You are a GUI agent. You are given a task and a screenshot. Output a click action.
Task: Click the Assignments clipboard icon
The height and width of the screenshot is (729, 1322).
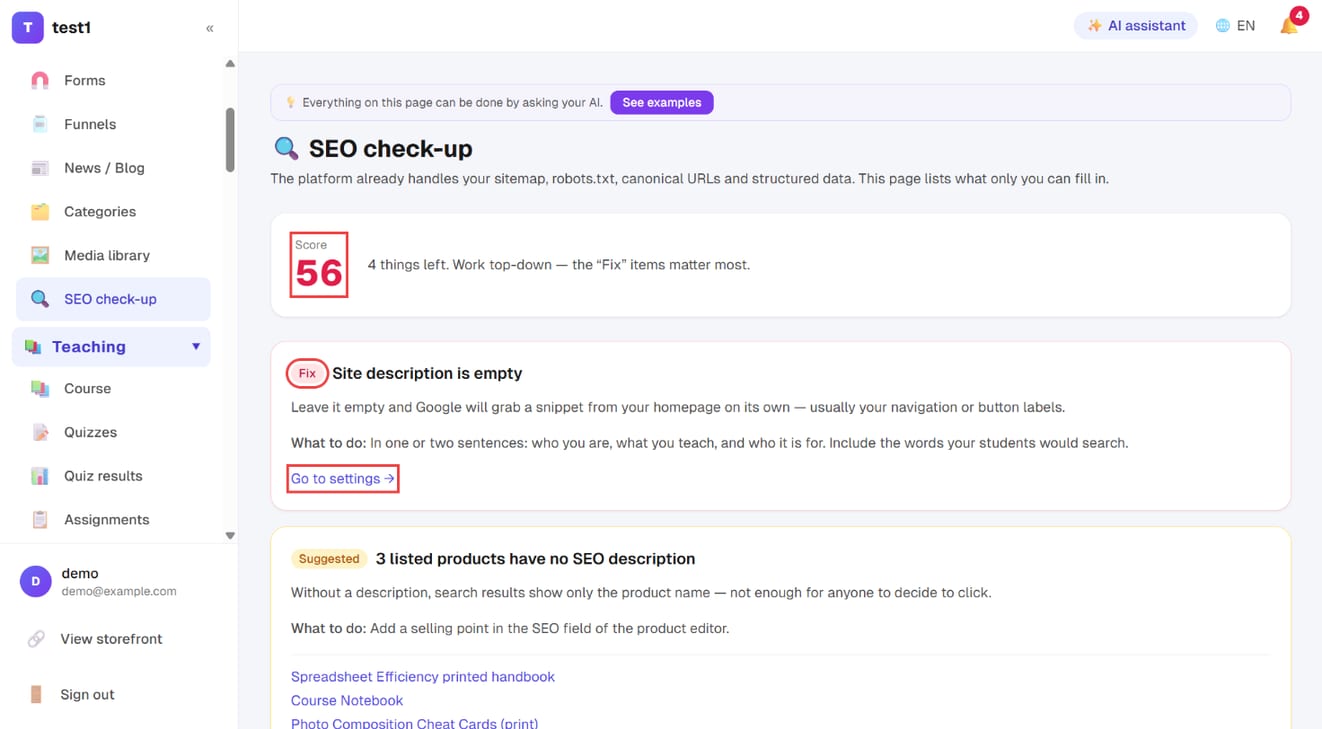pos(40,520)
